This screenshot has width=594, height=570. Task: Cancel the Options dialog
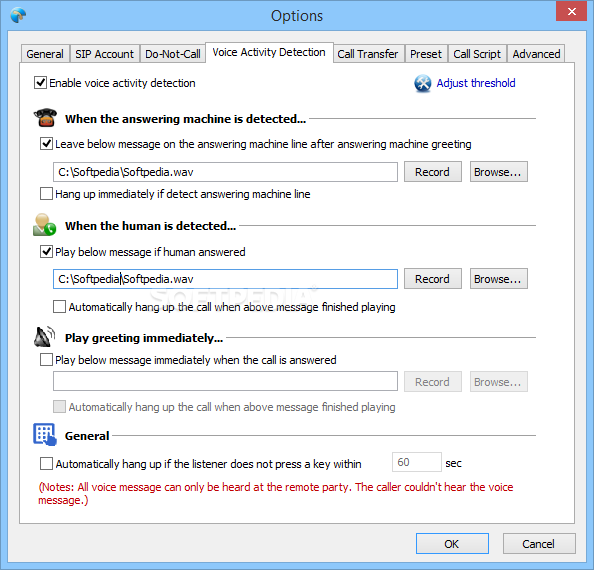539,543
